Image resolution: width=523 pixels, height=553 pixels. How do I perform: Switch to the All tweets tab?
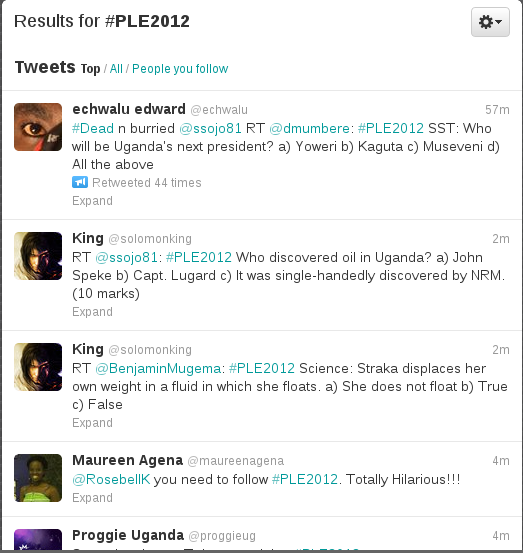tap(116, 68)
